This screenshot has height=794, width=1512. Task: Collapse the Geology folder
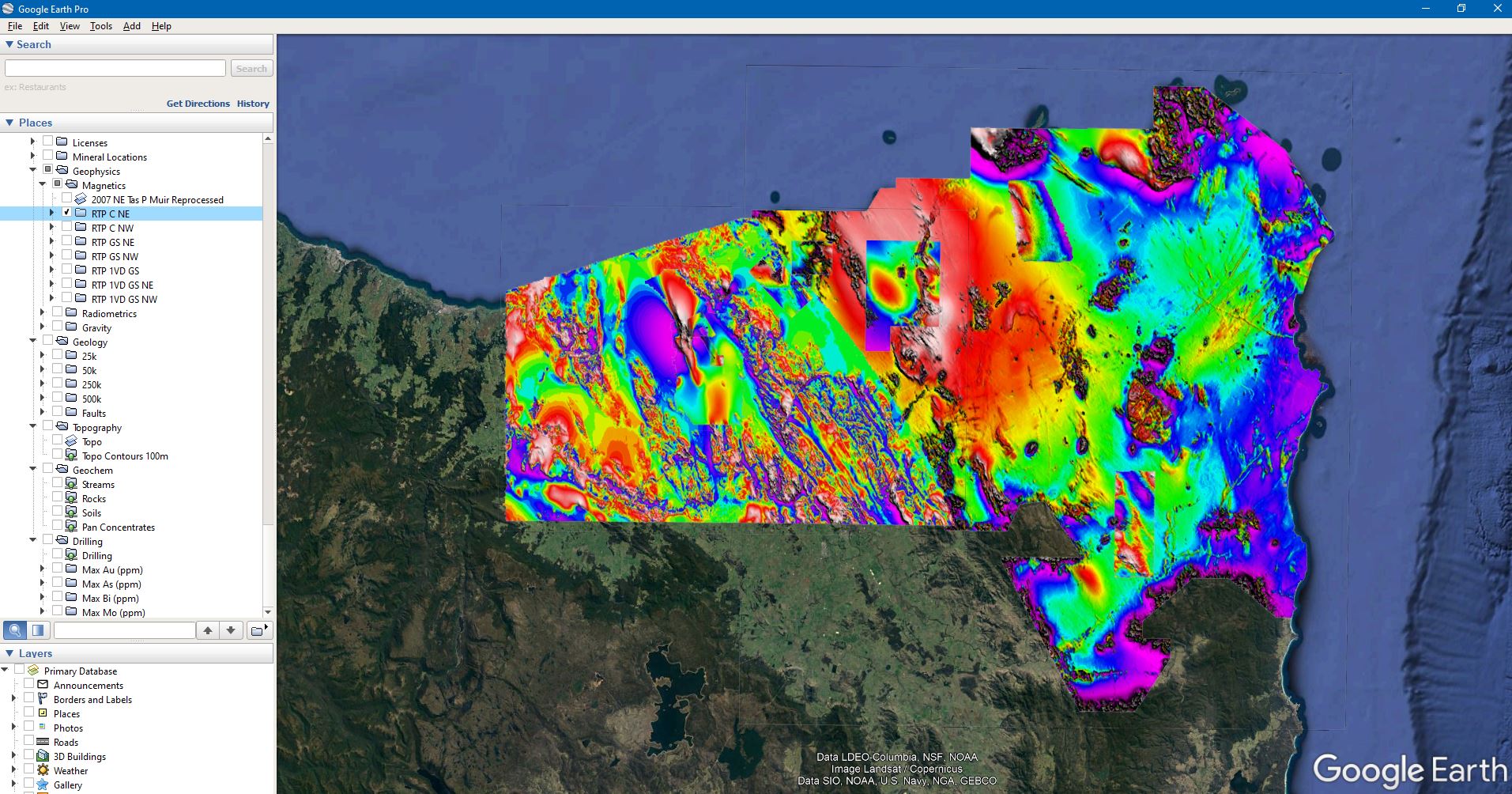[x=33, y=342]
